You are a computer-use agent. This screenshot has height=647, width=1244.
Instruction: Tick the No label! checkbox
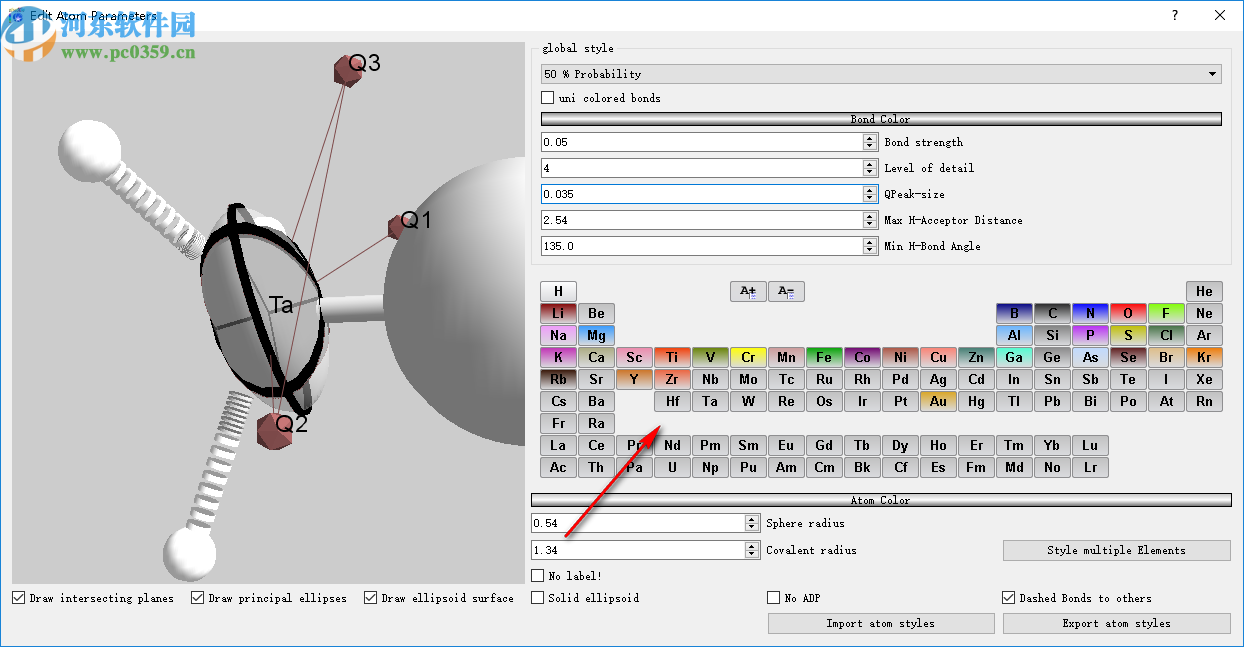pyautogui.click(x=538, y=576)
